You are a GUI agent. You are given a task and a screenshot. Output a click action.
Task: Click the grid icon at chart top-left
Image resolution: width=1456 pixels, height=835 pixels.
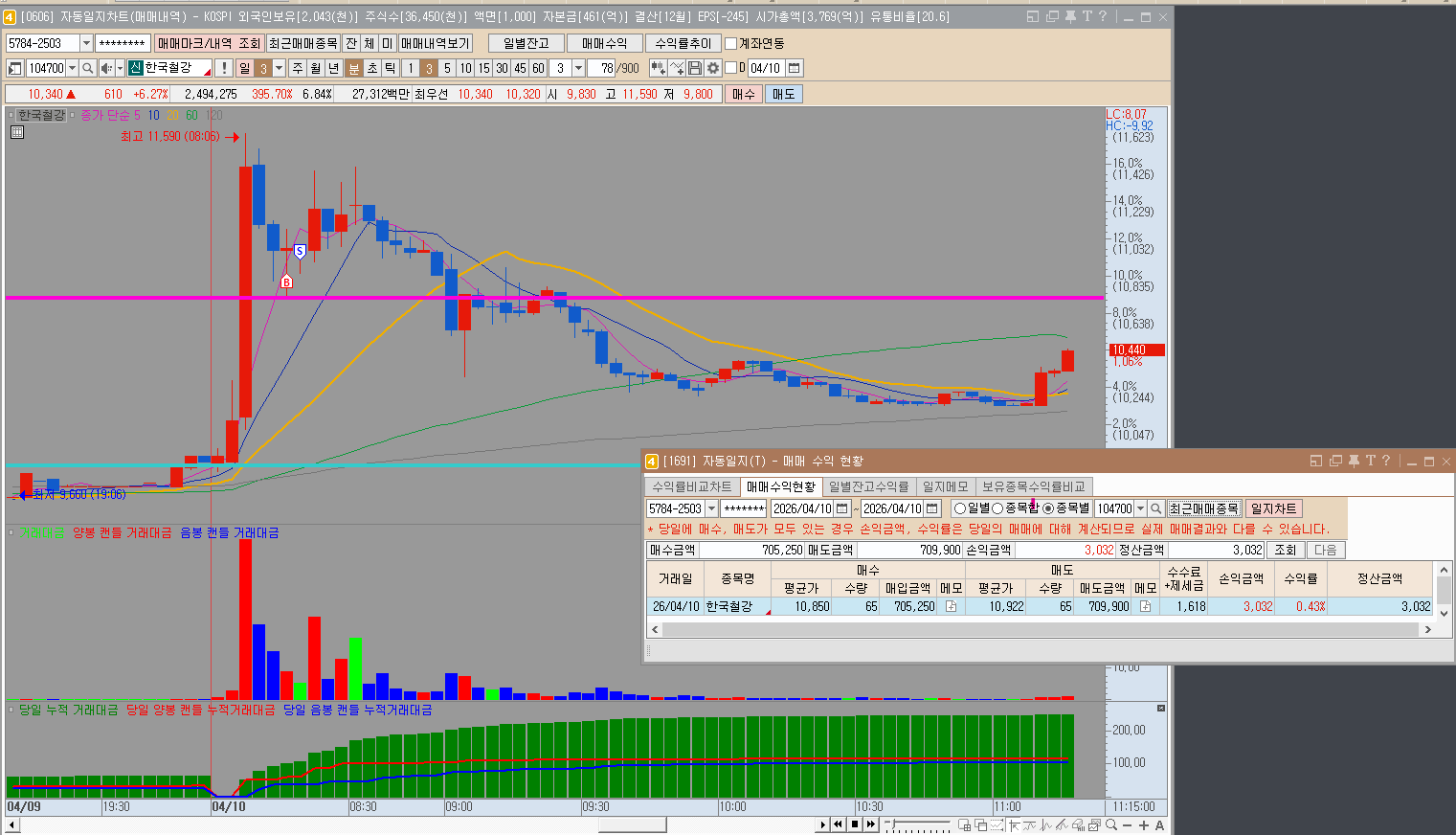click(x=16, y=132)
